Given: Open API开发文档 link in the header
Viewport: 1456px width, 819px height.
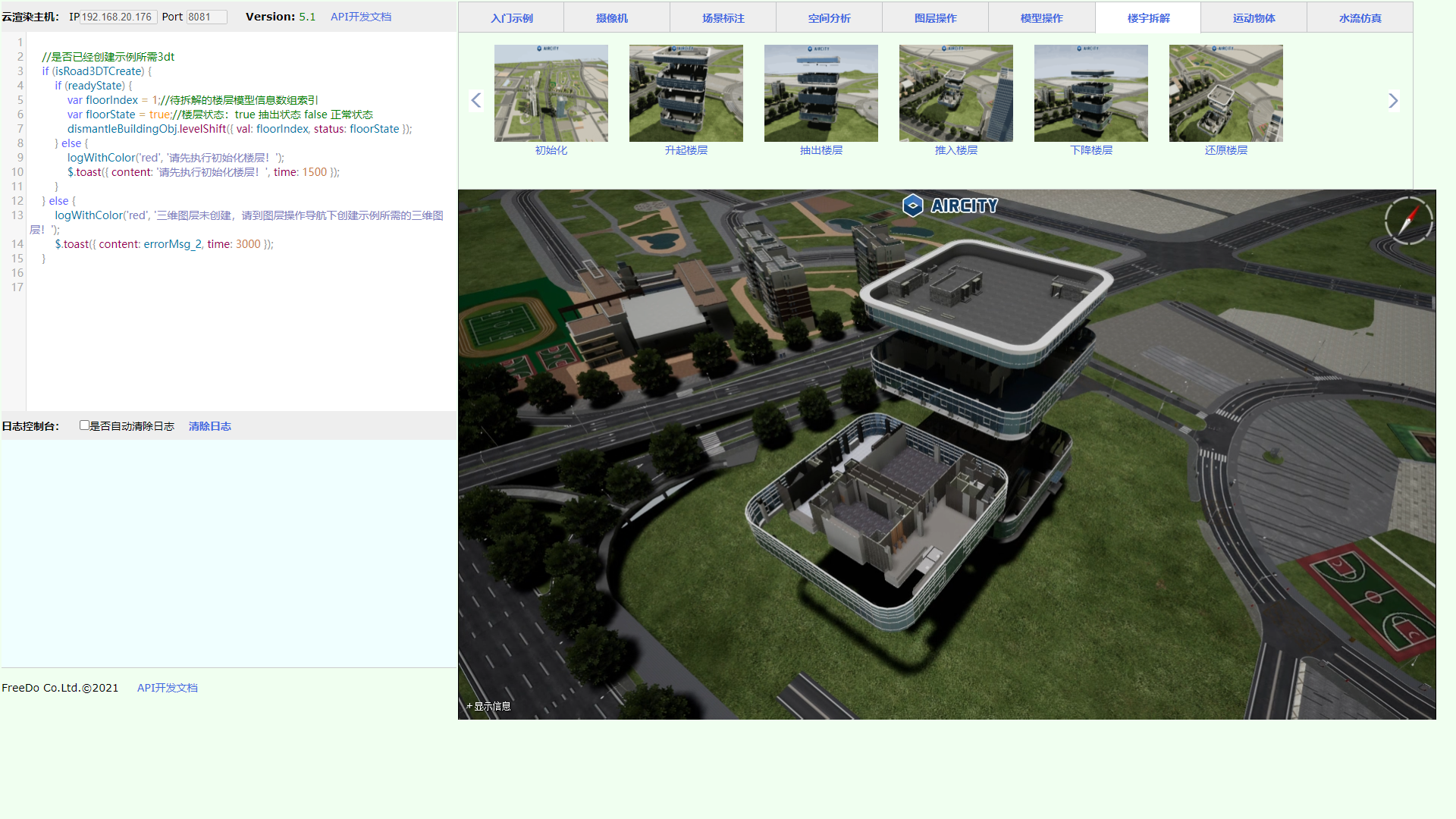Looking at the screenshot, I should [x=361, y=17].
